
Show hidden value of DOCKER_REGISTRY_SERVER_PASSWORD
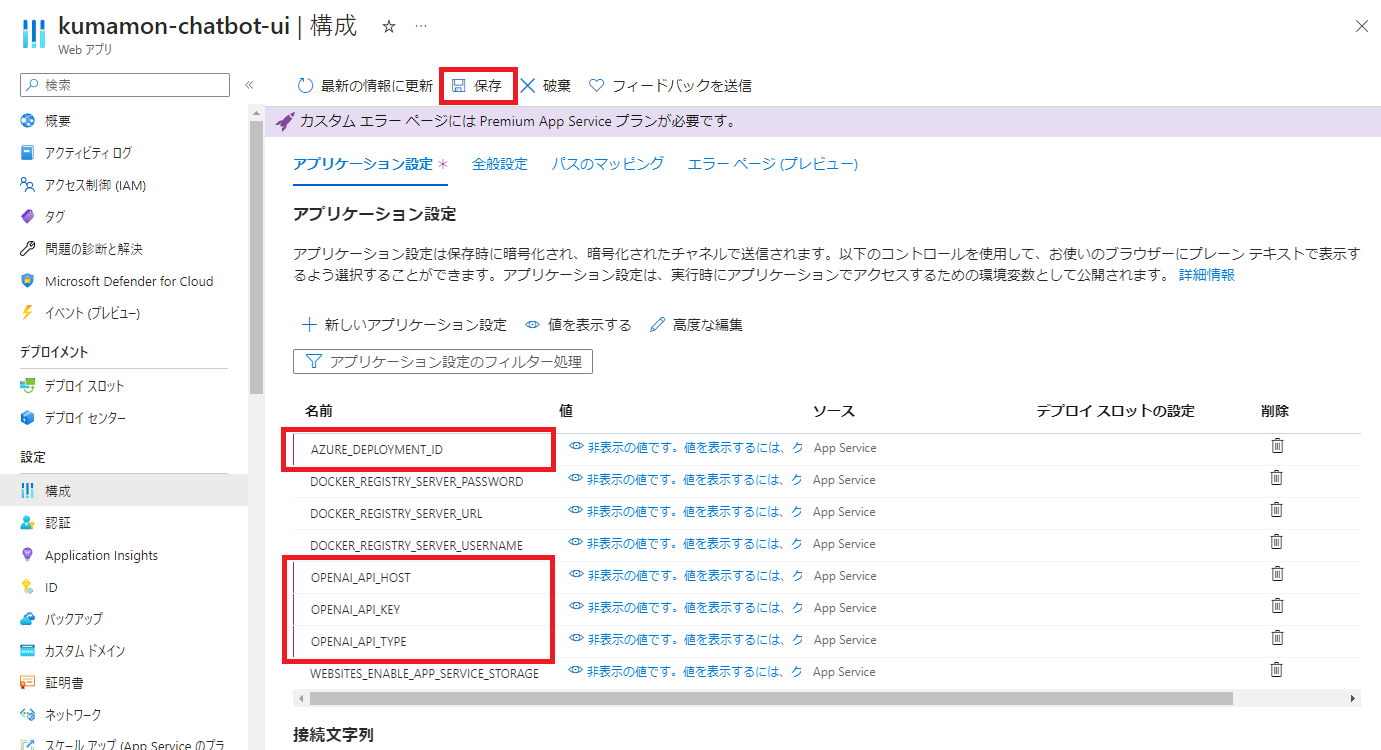(x=576, y=479)
